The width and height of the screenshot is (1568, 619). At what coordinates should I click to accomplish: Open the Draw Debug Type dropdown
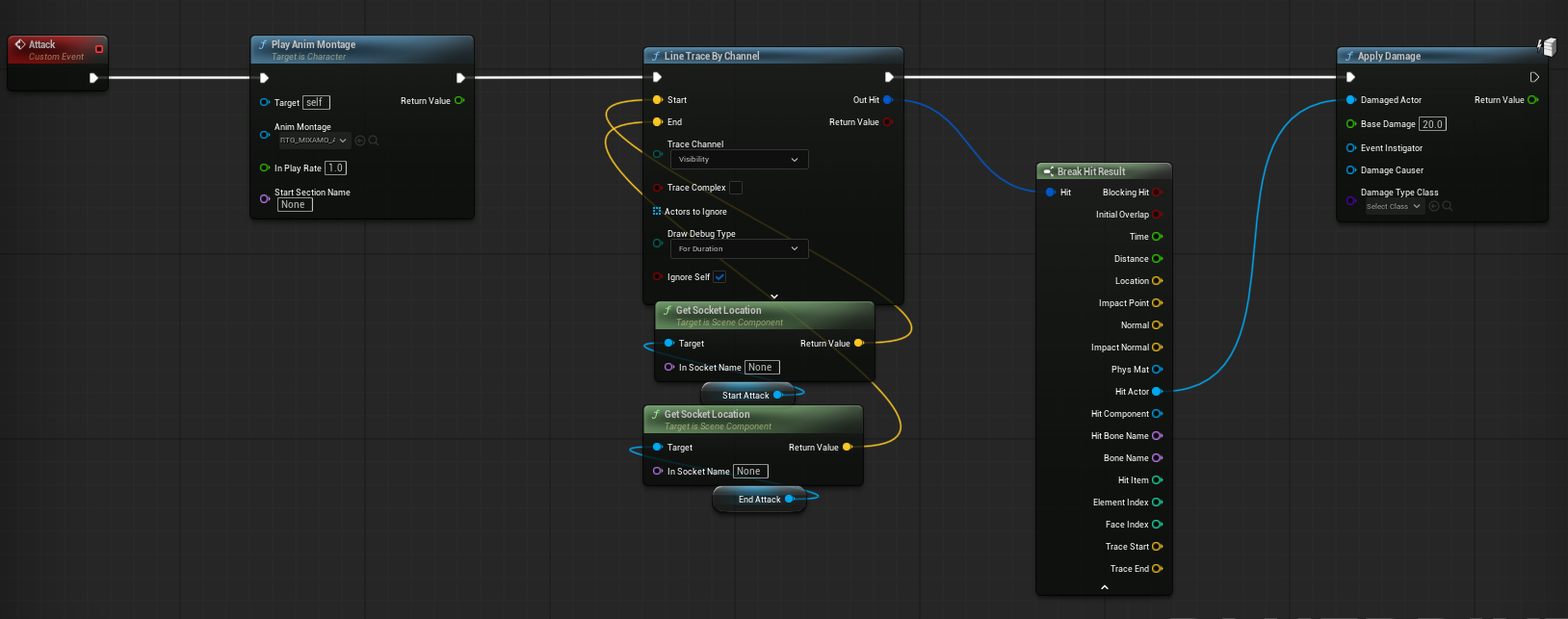(739, 248)
